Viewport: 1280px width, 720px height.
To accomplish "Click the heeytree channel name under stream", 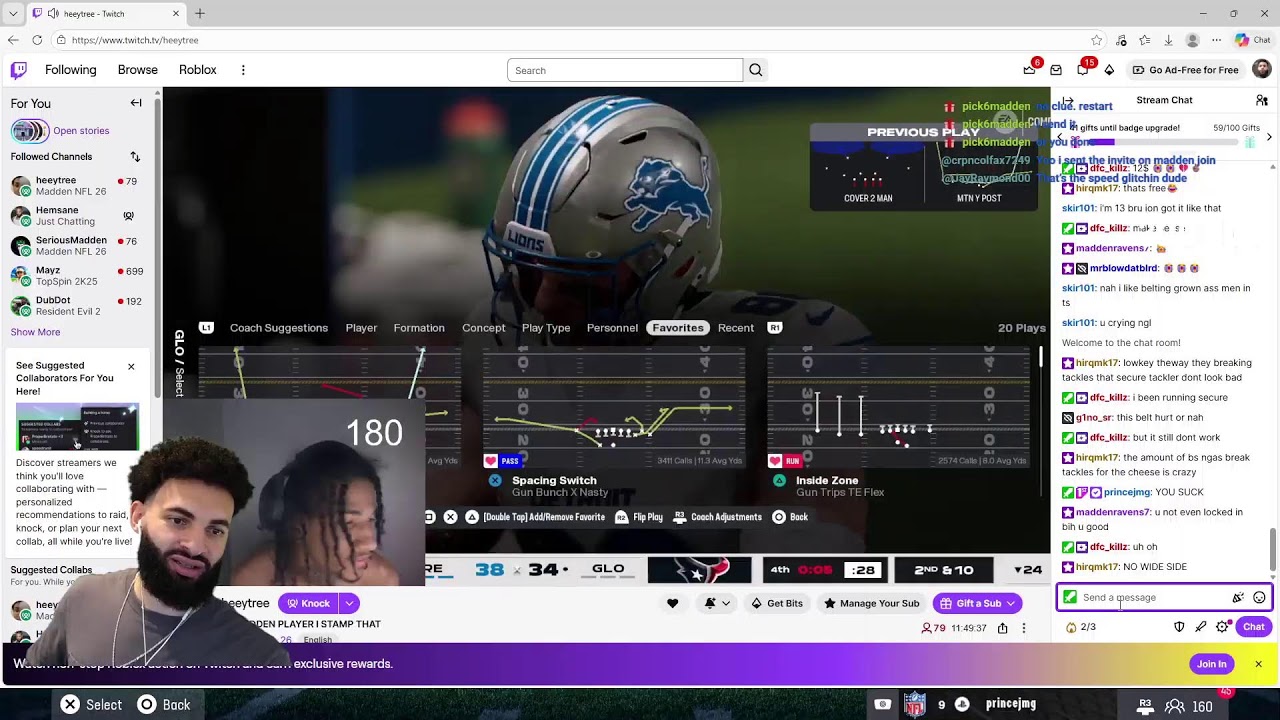I will [x=246, y=603].
